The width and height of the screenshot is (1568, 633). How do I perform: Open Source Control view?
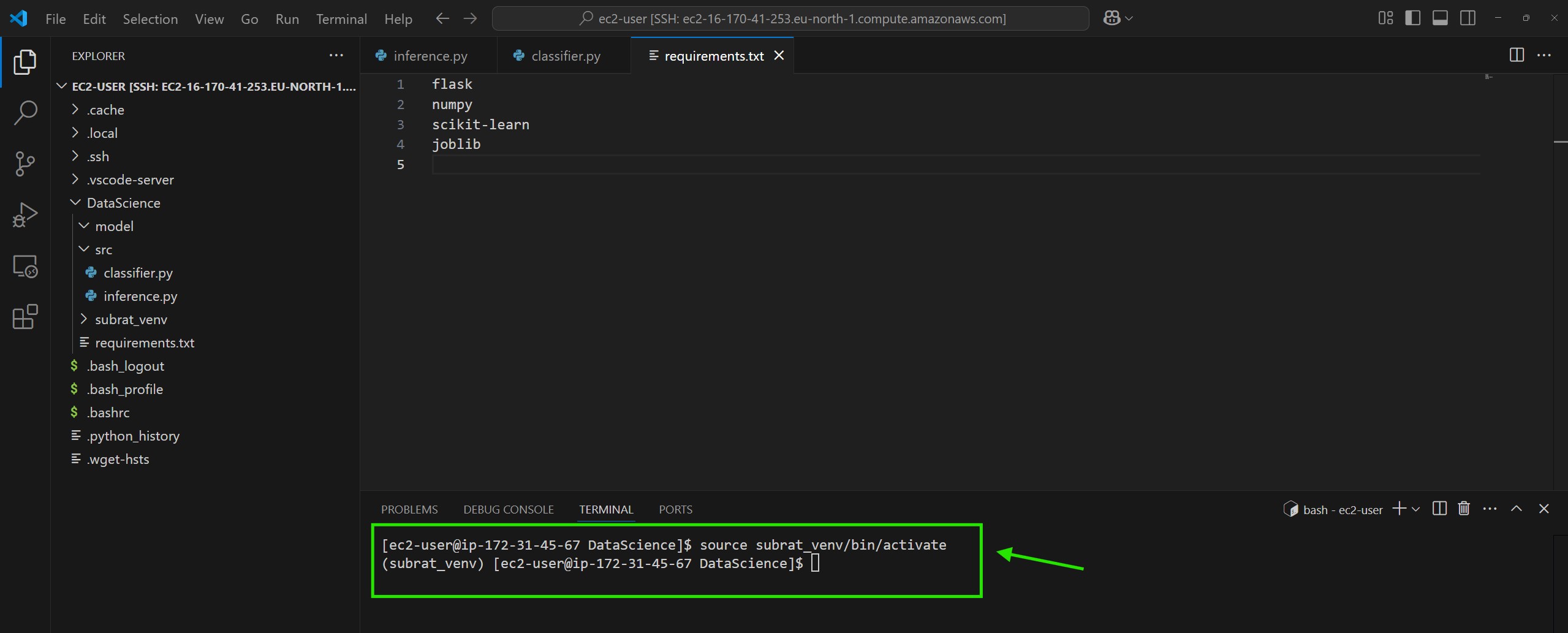[25, 164]
